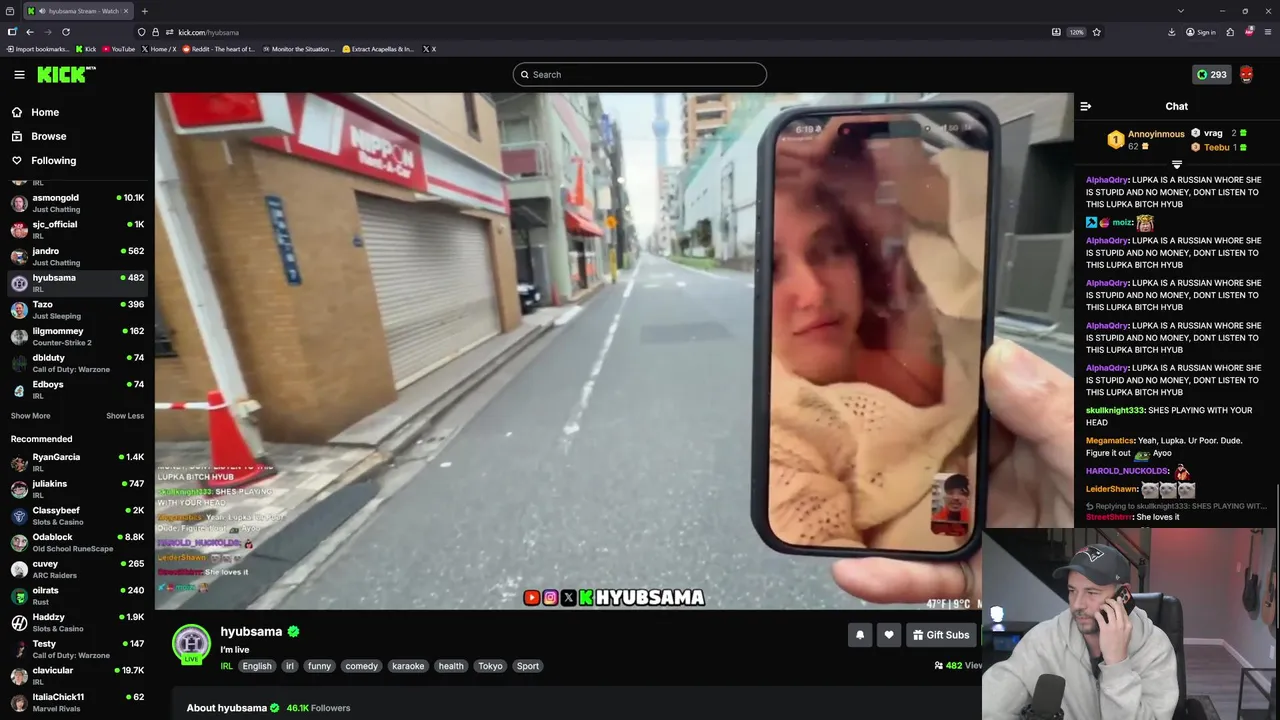Collapse chat with the arrow icon

1086,106
